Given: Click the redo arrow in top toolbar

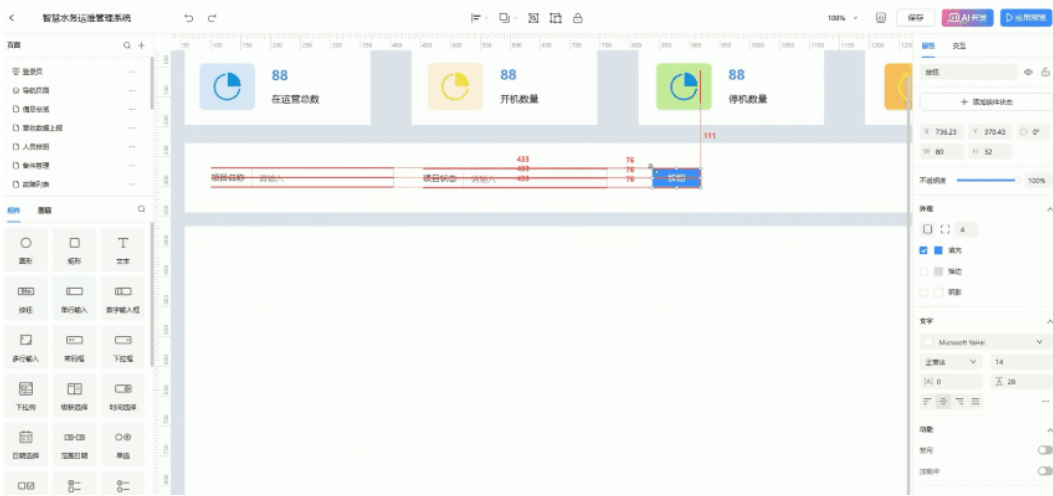Looking at the screenshot, I should tap(211, 18).
